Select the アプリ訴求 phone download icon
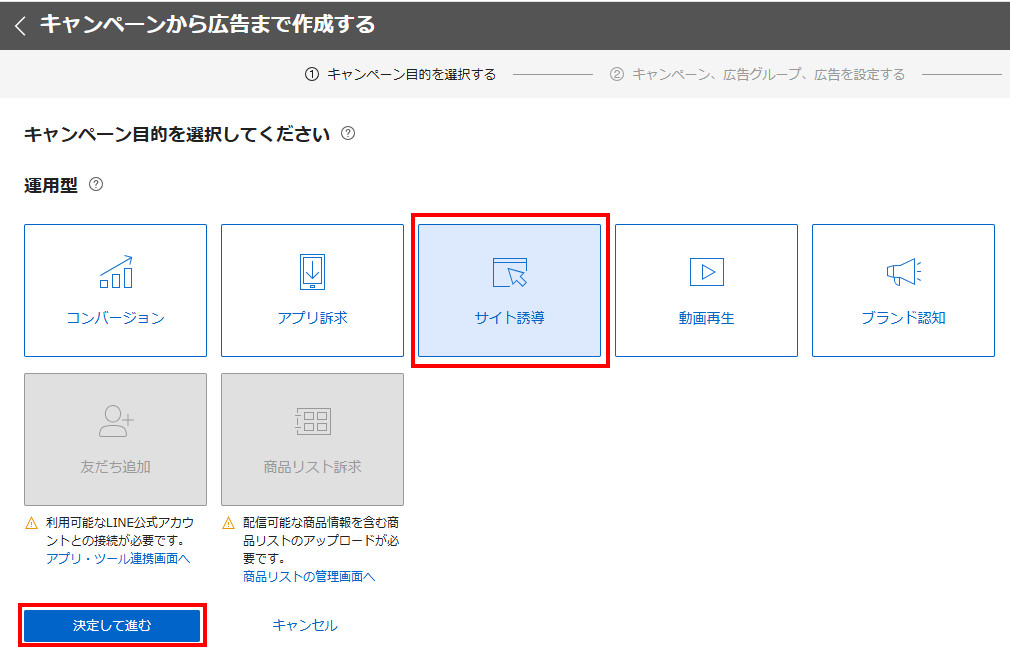 pyautogui.click(x=312, y=272)
